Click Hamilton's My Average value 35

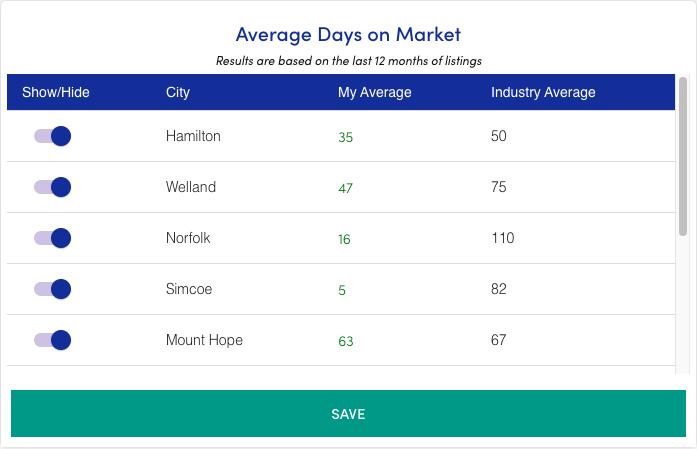point(345,137)
